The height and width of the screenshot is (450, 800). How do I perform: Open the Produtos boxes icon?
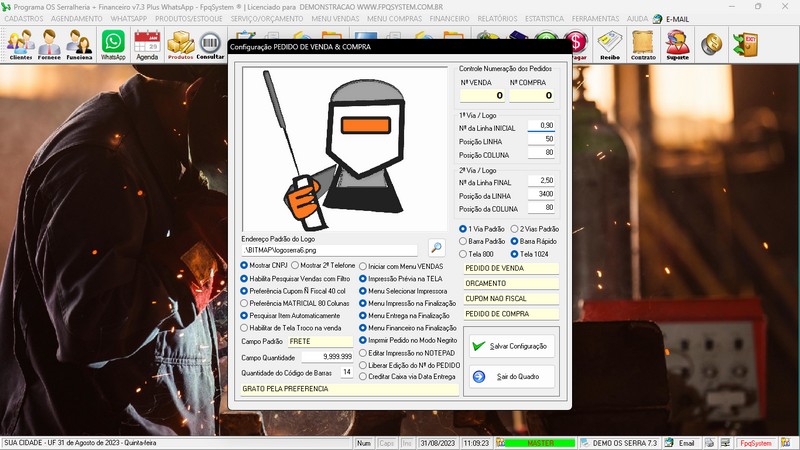(181, 44)
